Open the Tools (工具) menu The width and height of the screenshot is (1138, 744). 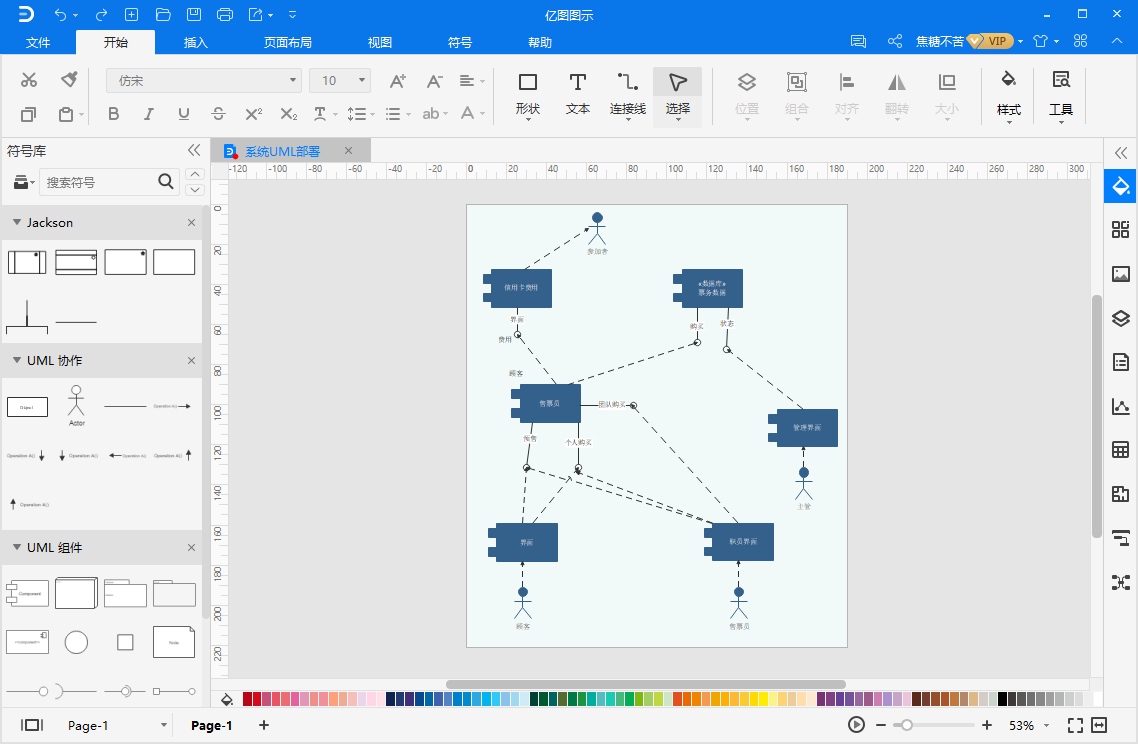point(1060,97)
